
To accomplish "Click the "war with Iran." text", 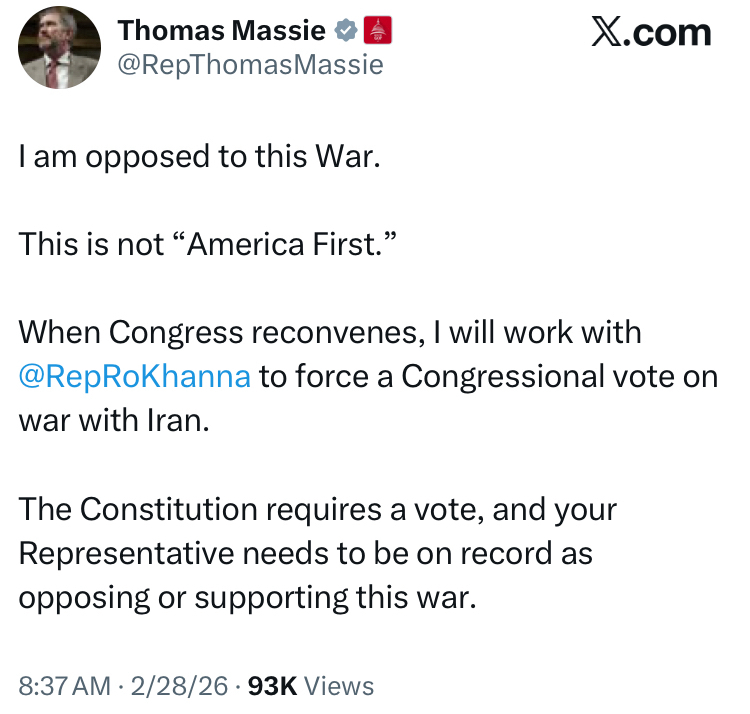I will [114, 419].
